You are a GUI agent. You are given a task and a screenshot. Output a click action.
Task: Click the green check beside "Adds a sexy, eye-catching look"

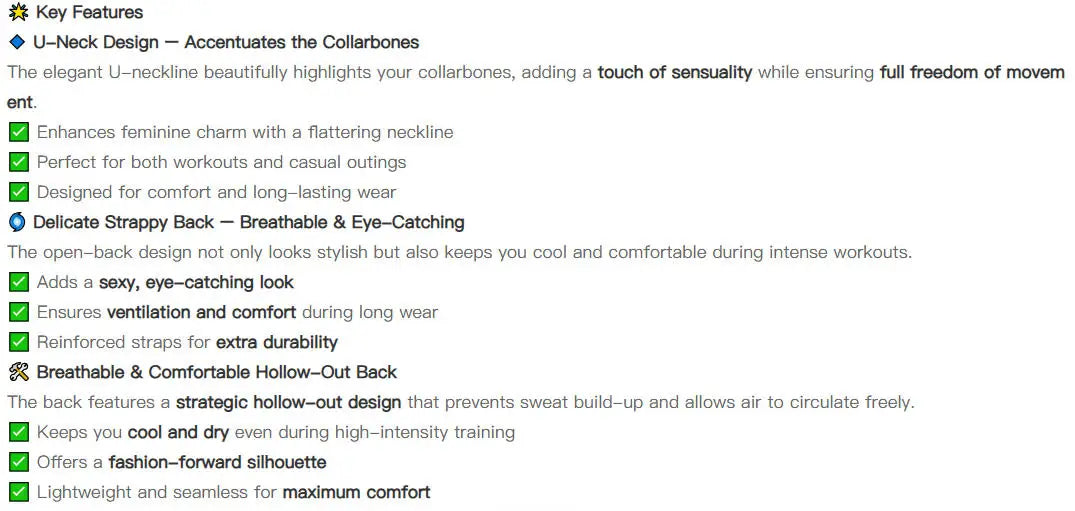coord(18,282)
